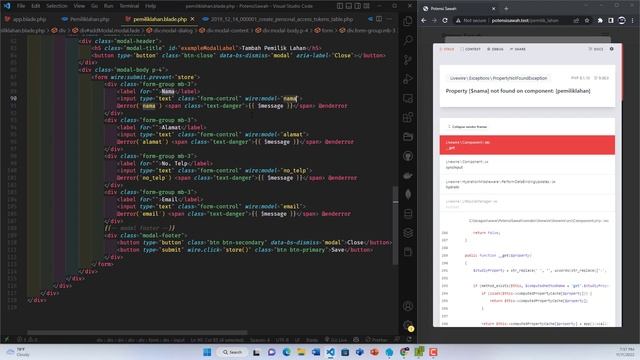Close the Potensi Sawah browser tab
This screenshot has height=360, width=640.
(x=493, y=8)
